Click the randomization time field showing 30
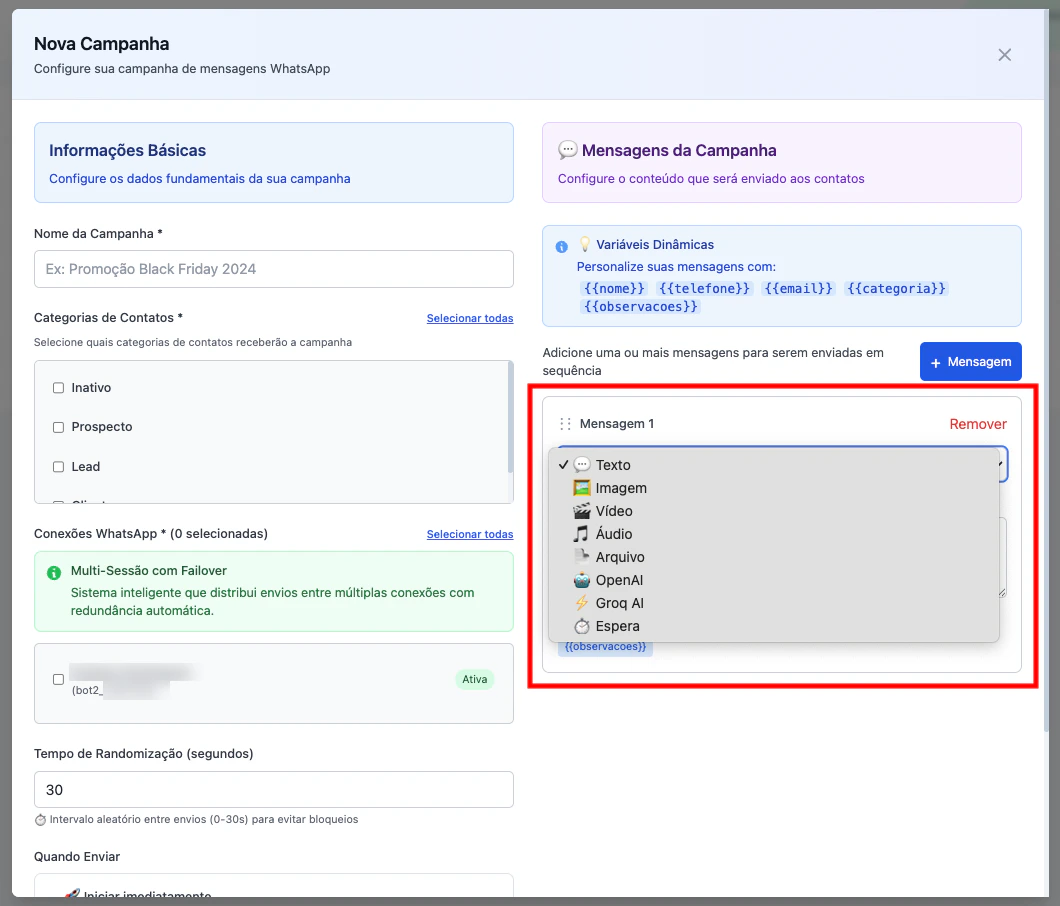1060x906 pixels. [274, 790]
